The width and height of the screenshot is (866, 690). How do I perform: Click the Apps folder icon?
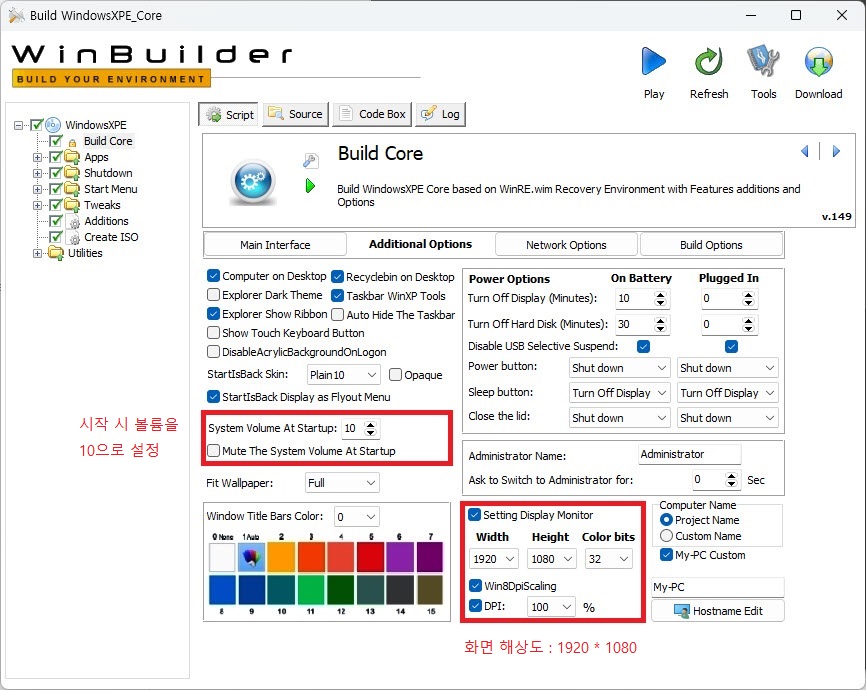(72, 157)
